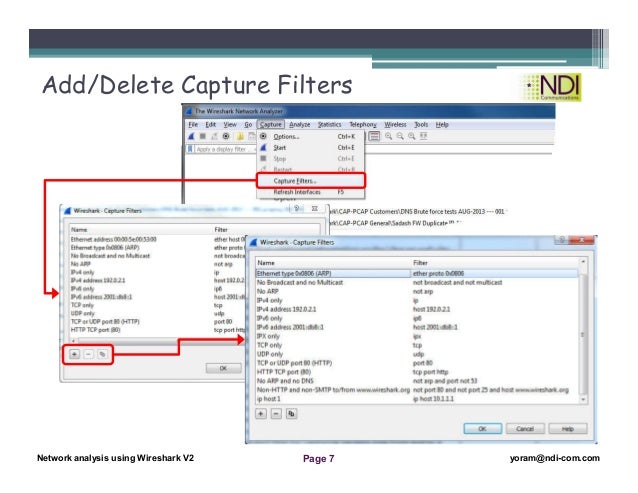The image size is (638, 493).
Task: Choose Capture Filters... from the Capture menu
Action: pyautogui.click(x=310, y=181)
